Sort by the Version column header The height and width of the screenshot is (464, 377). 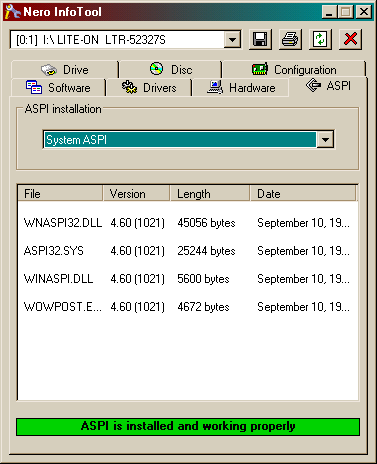pyautogui.click(x=136, y=194)
